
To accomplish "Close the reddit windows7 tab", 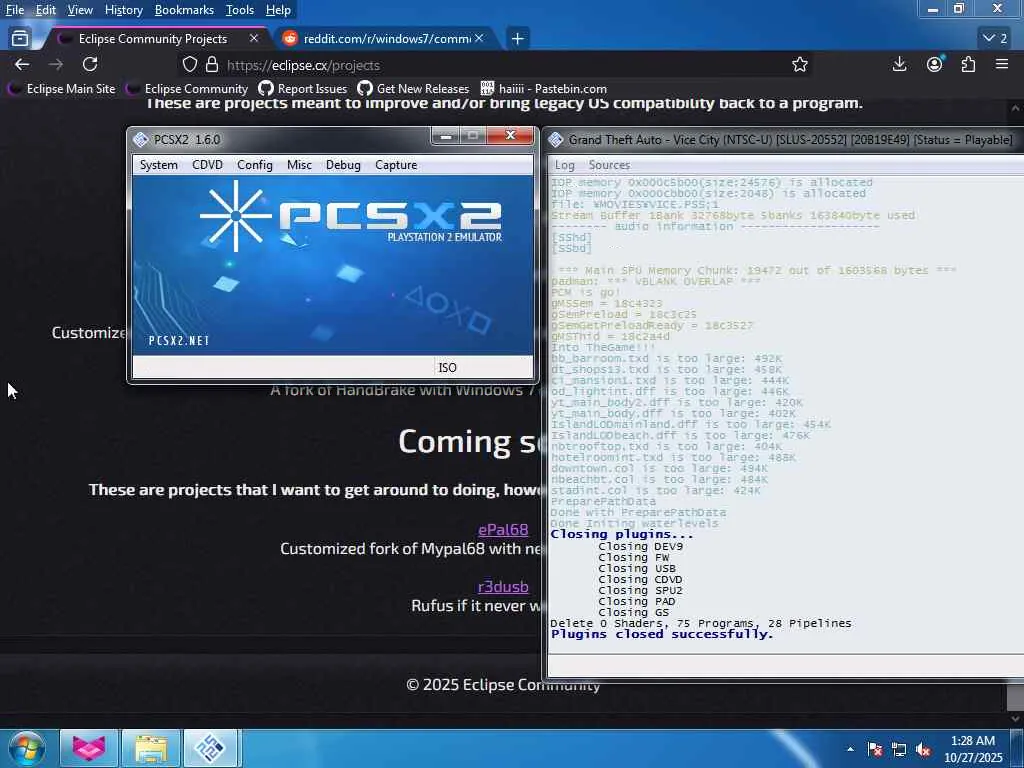I will (x=479, y=39).
